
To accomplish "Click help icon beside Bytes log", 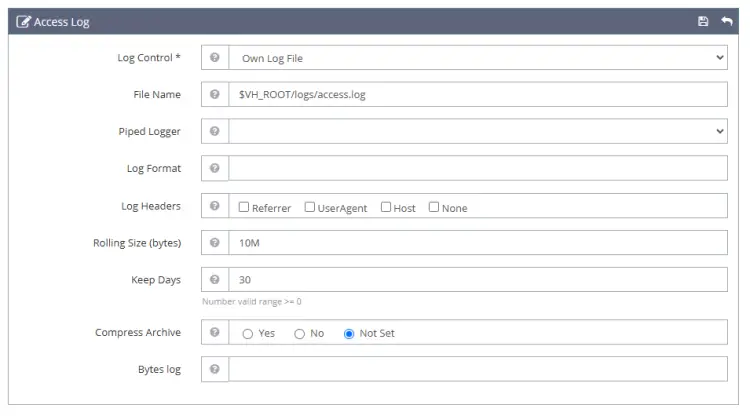I will click(x=215, y=369).
